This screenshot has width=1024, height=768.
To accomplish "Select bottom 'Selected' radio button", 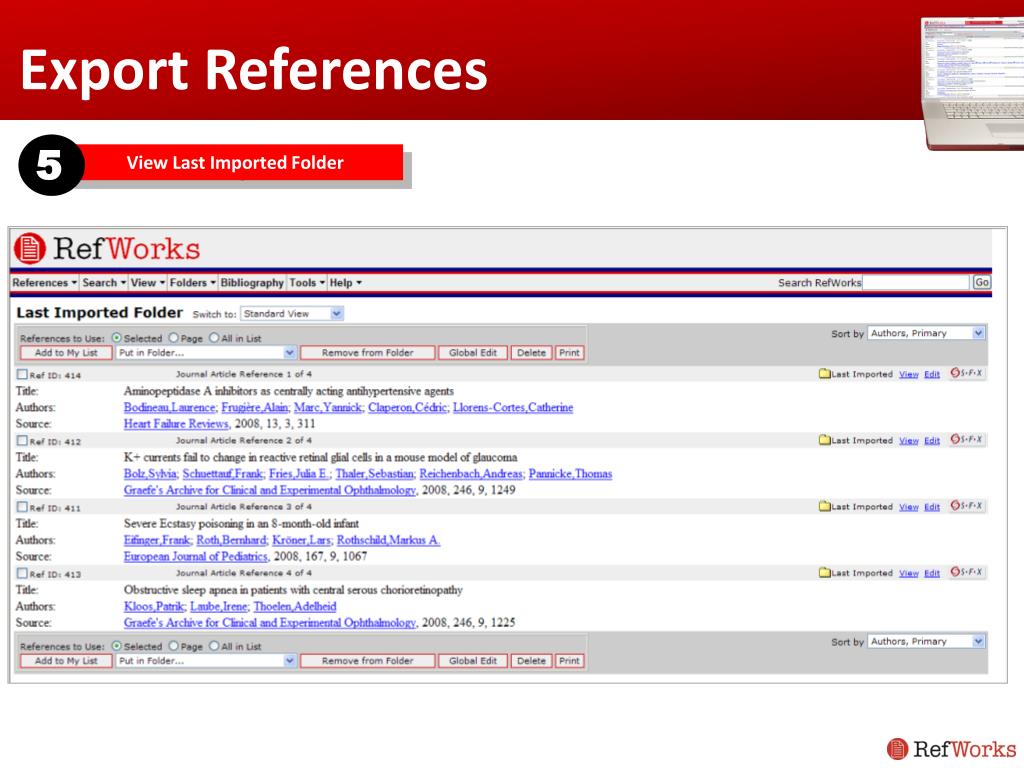I will (117, 646).
